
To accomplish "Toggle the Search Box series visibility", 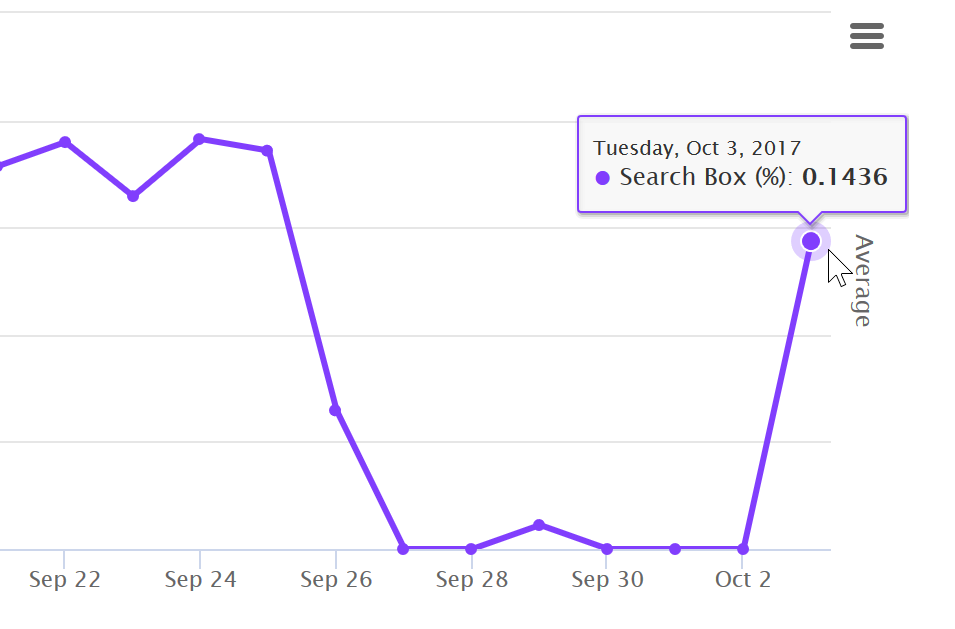I will click(601, 177).
